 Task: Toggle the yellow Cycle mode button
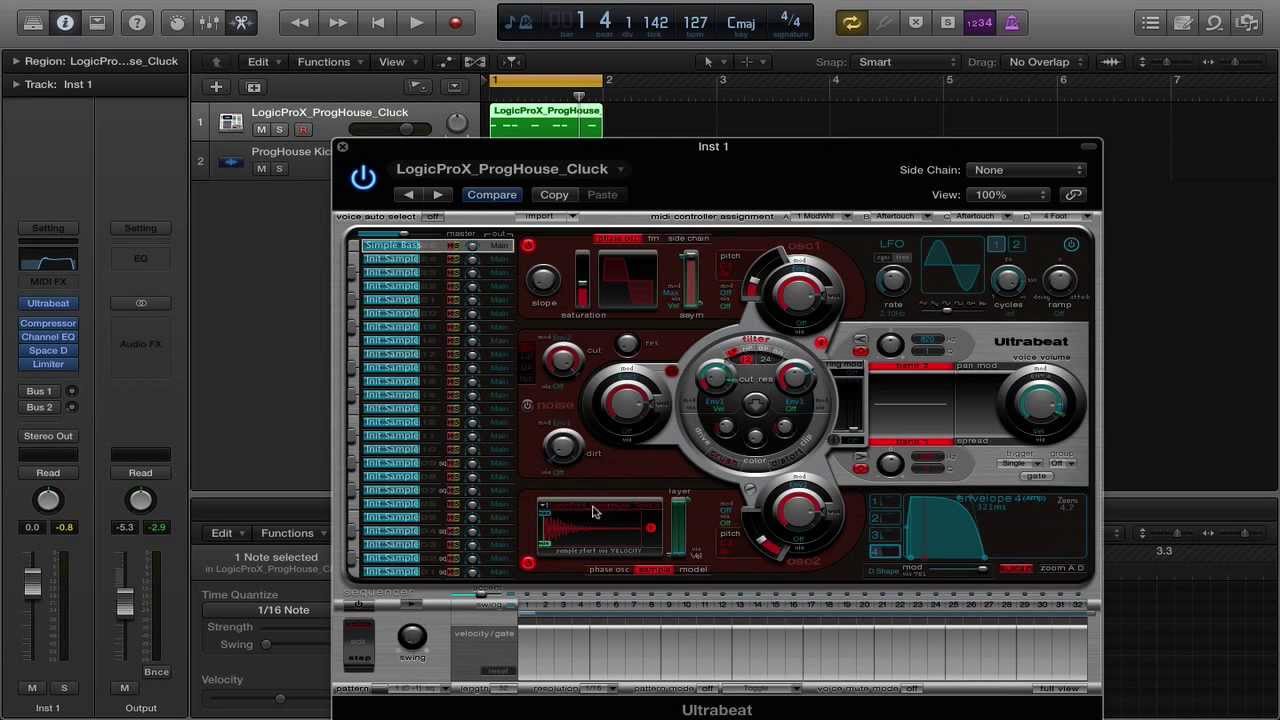(851, 22)
